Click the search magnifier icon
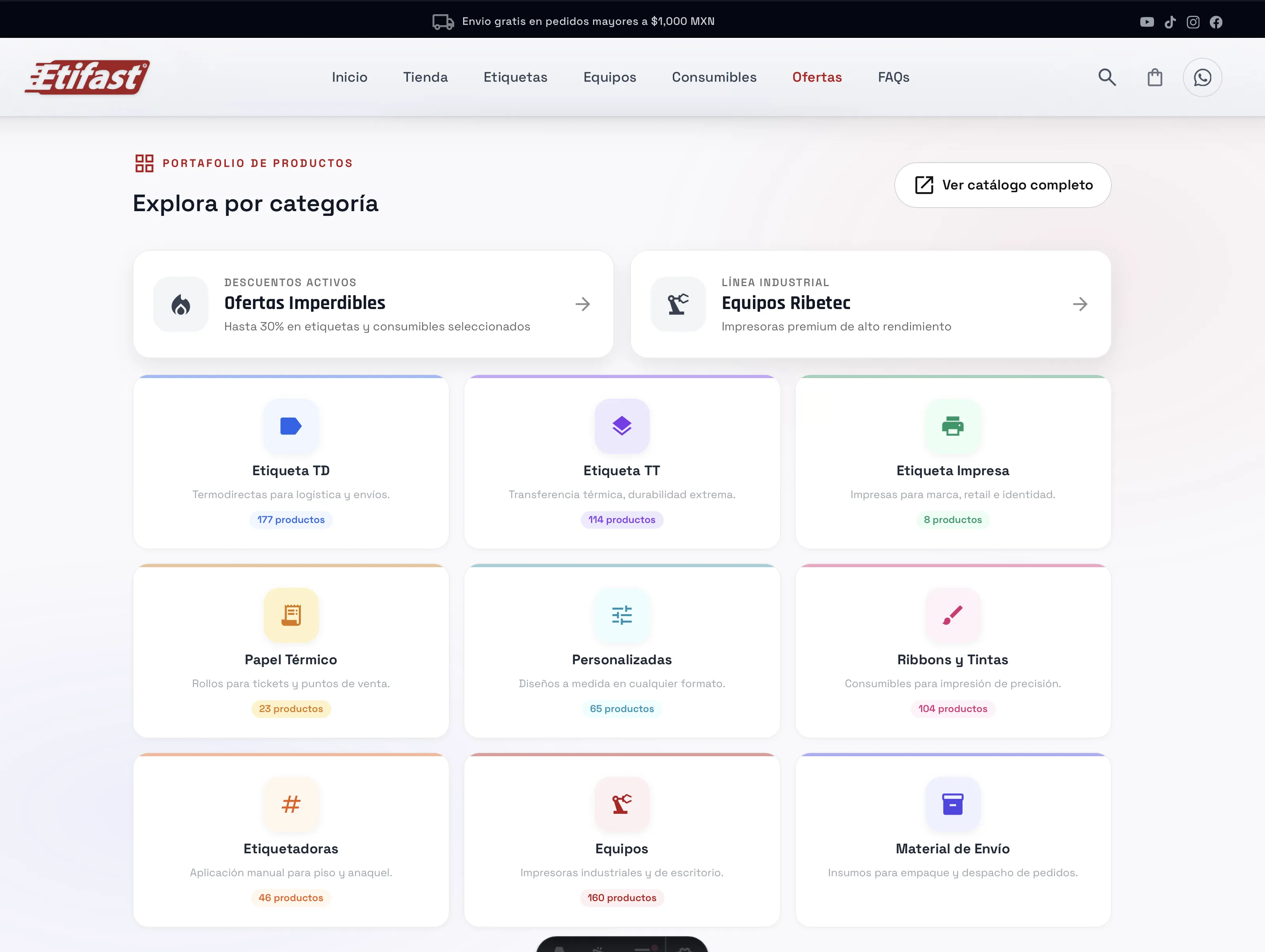The height and width of the screenshot is (952, 1265). [x=1107, y=77]
